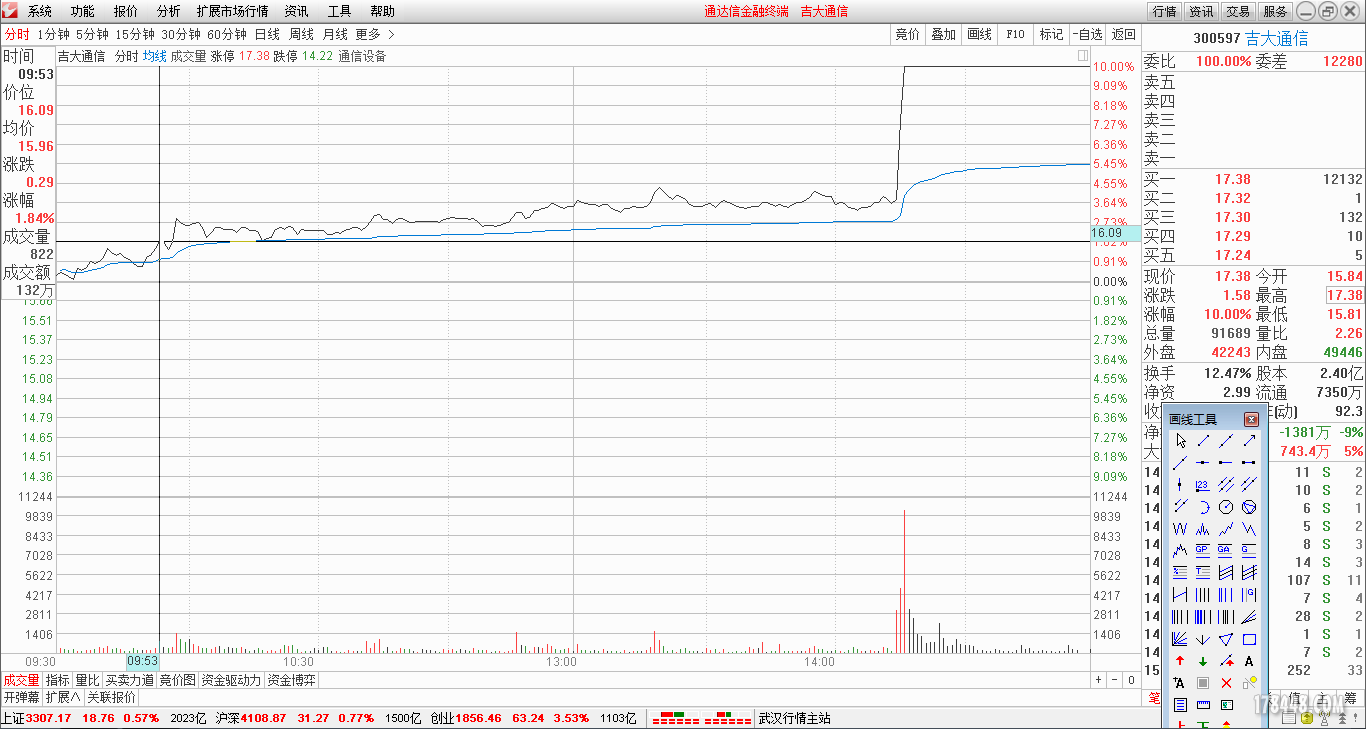Switch to 分时 chart period
This screenshot has width=1366, height=729.
tap(17, 34)
